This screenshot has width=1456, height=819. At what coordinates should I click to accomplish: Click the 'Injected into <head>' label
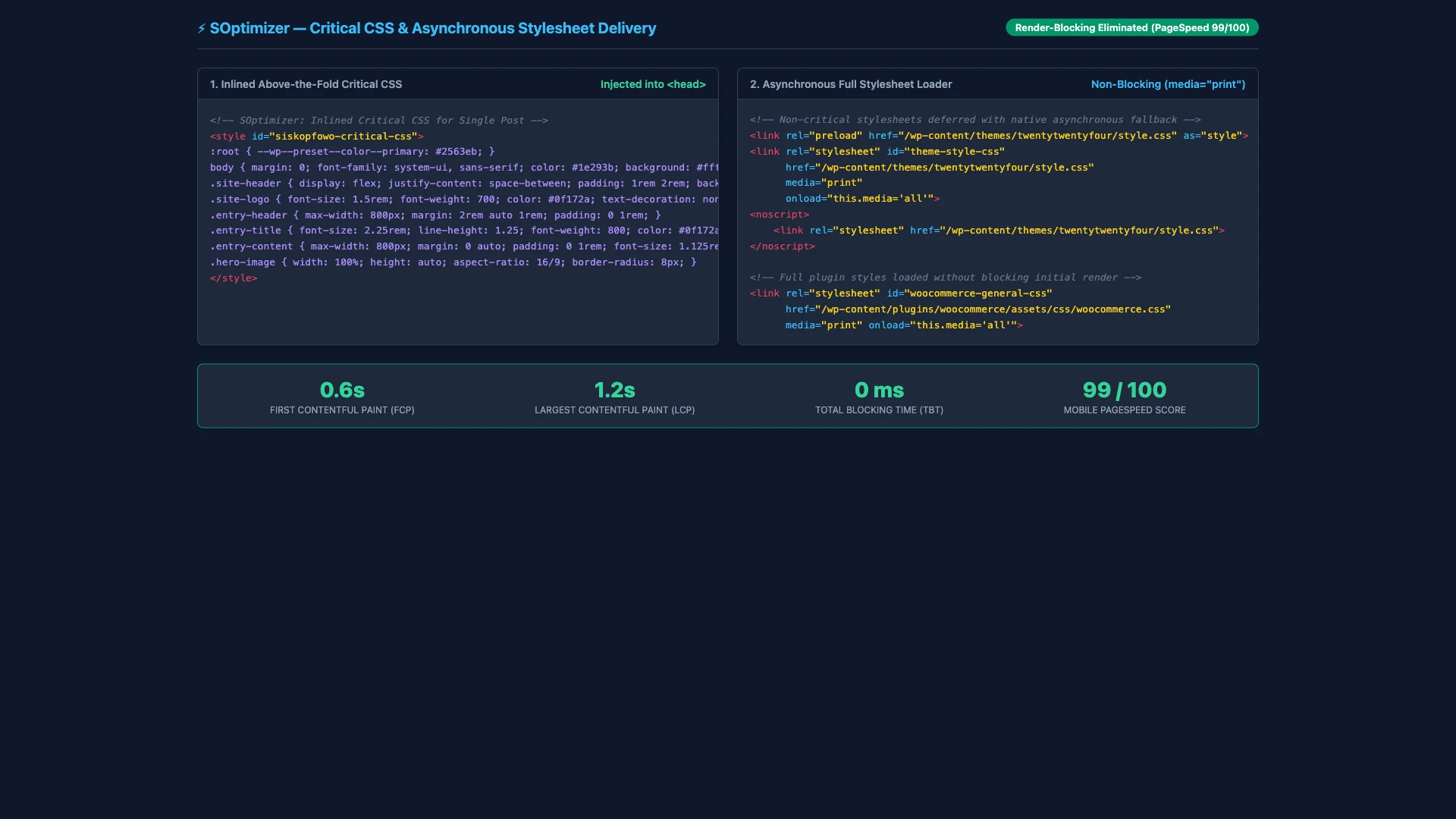click(653, 84)
